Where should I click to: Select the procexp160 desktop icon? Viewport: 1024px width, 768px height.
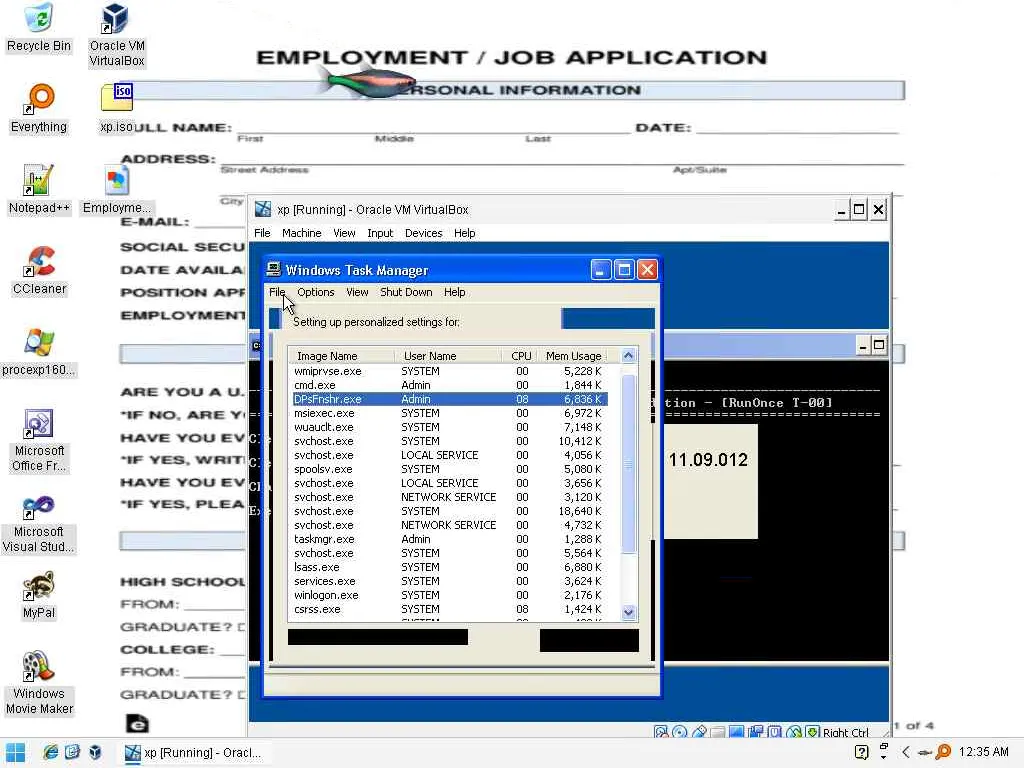(39, 351)
